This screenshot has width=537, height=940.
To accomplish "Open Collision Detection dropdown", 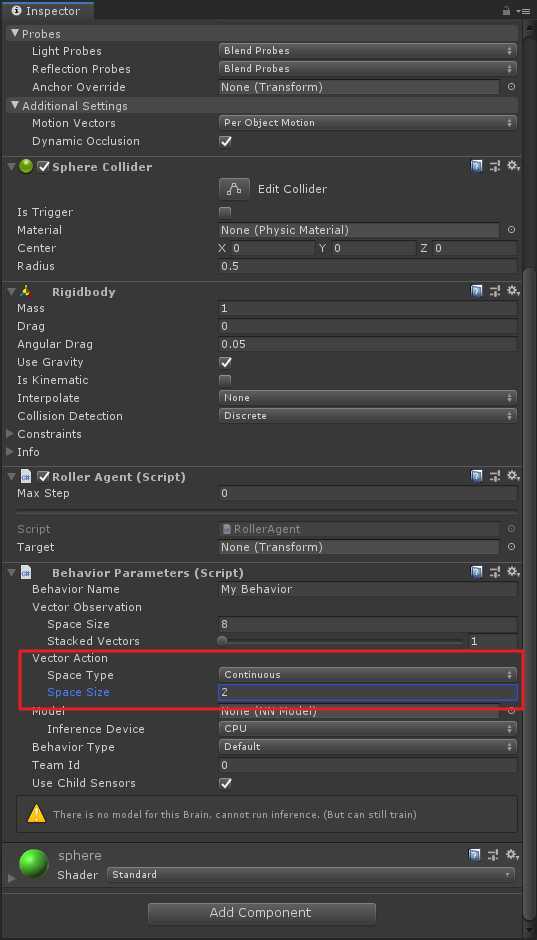I will [367, 415].
